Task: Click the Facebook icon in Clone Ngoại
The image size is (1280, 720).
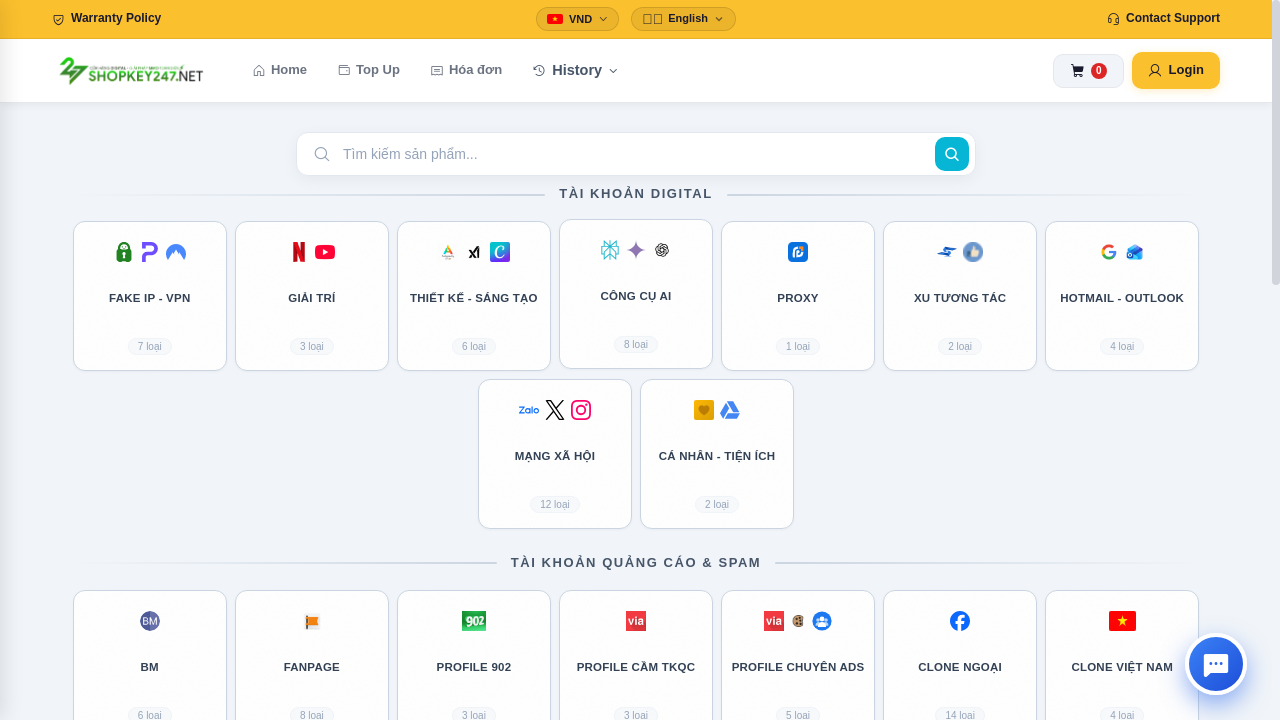Action: (959, 621)
